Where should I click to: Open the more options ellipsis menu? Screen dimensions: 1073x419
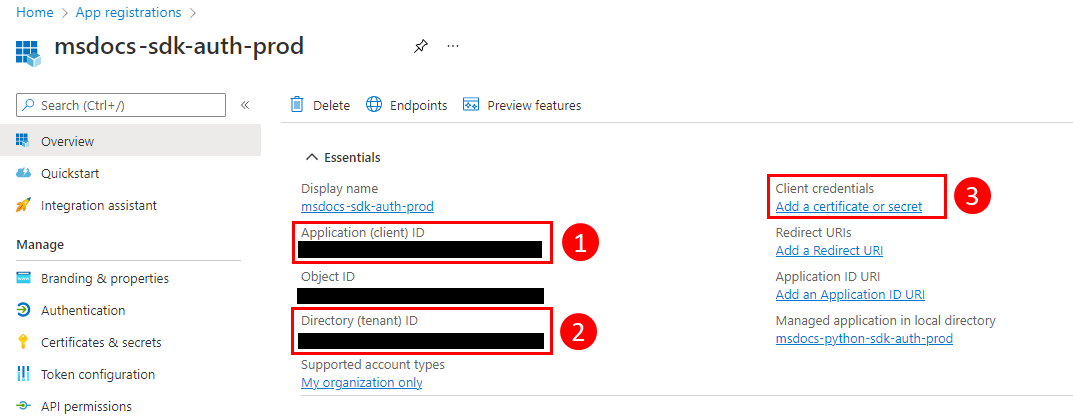[452, 46]
